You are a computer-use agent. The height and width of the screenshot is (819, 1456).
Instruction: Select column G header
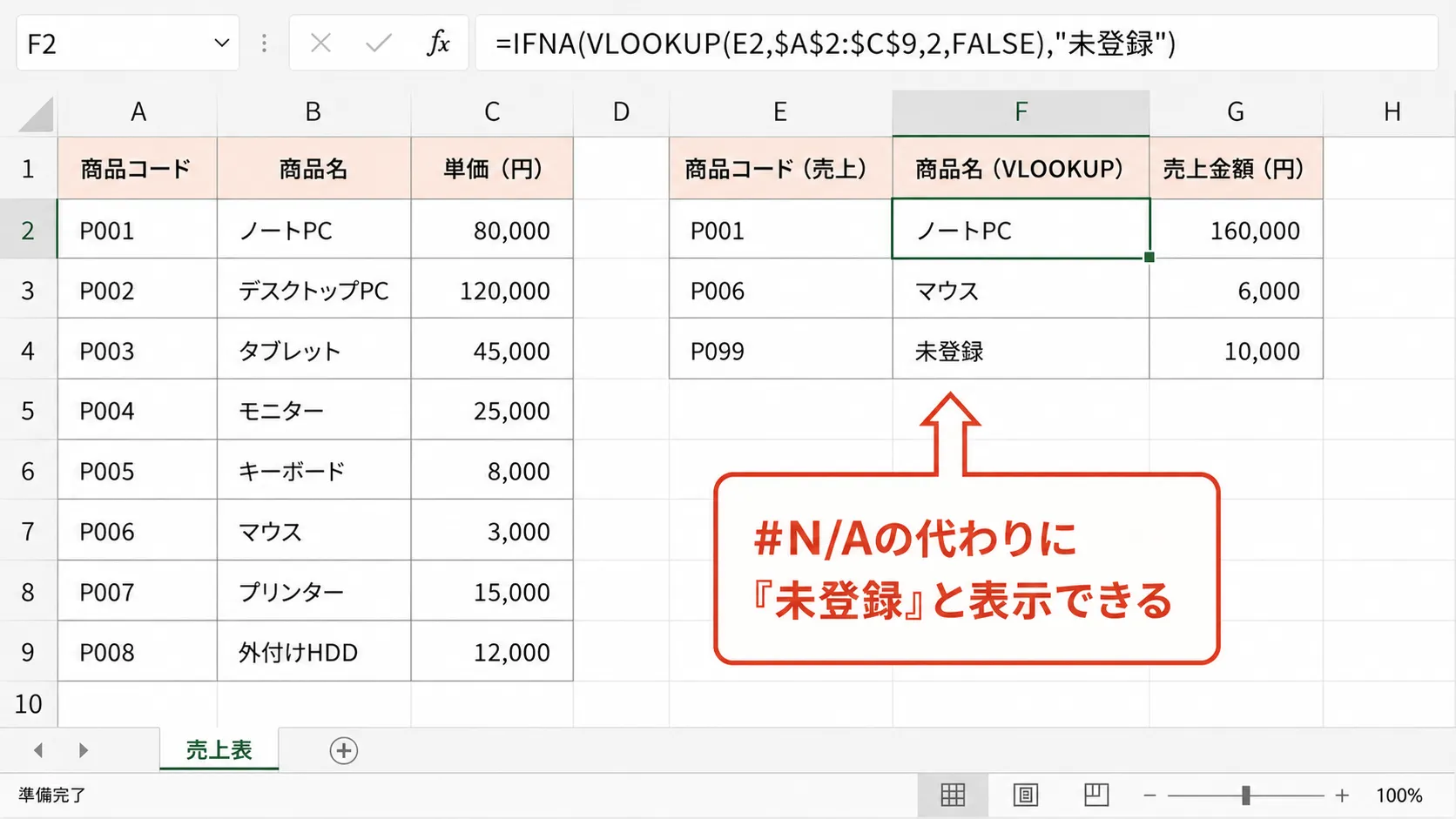point(1236,112)
